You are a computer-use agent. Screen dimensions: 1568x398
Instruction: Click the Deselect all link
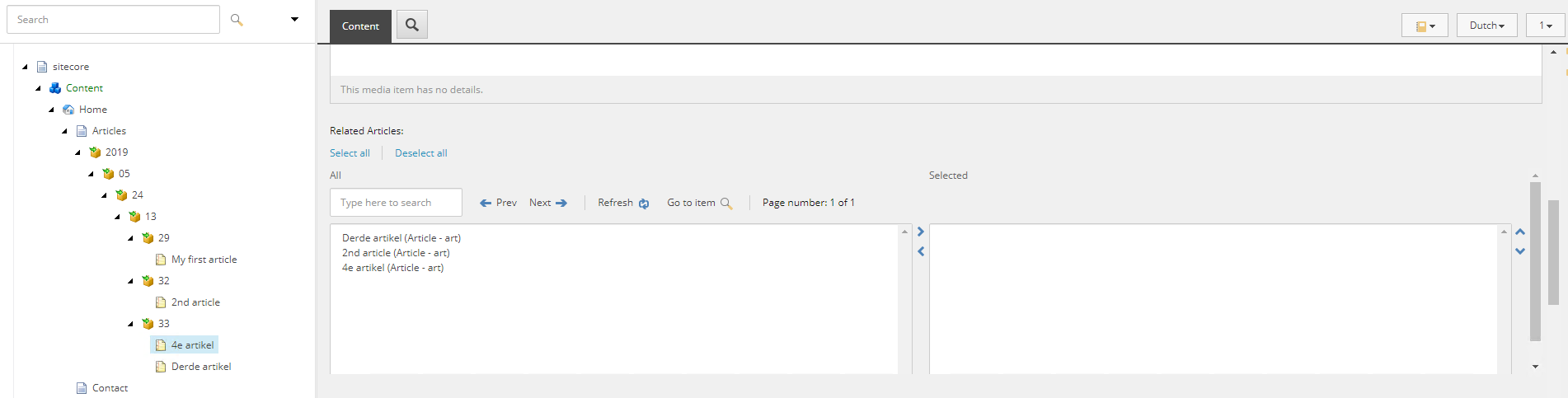coord(421,153)
